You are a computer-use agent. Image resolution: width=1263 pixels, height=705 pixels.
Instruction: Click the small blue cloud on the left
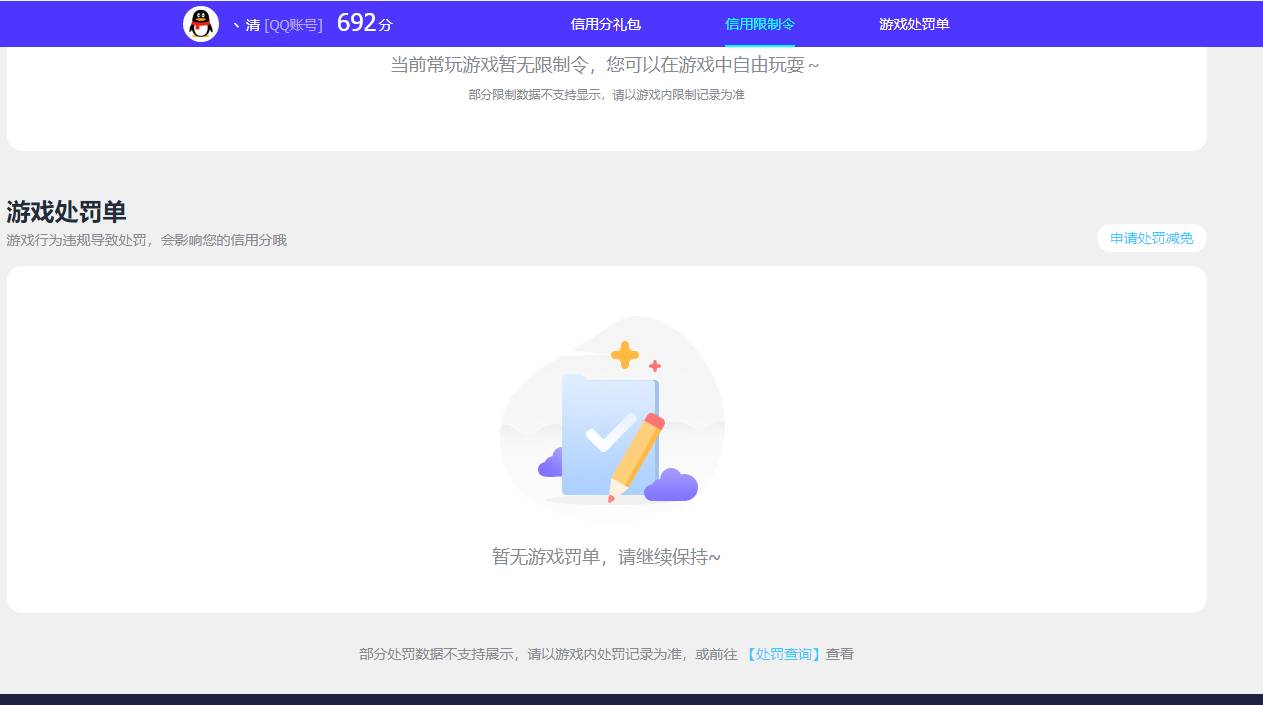click(x=552, y=465)
